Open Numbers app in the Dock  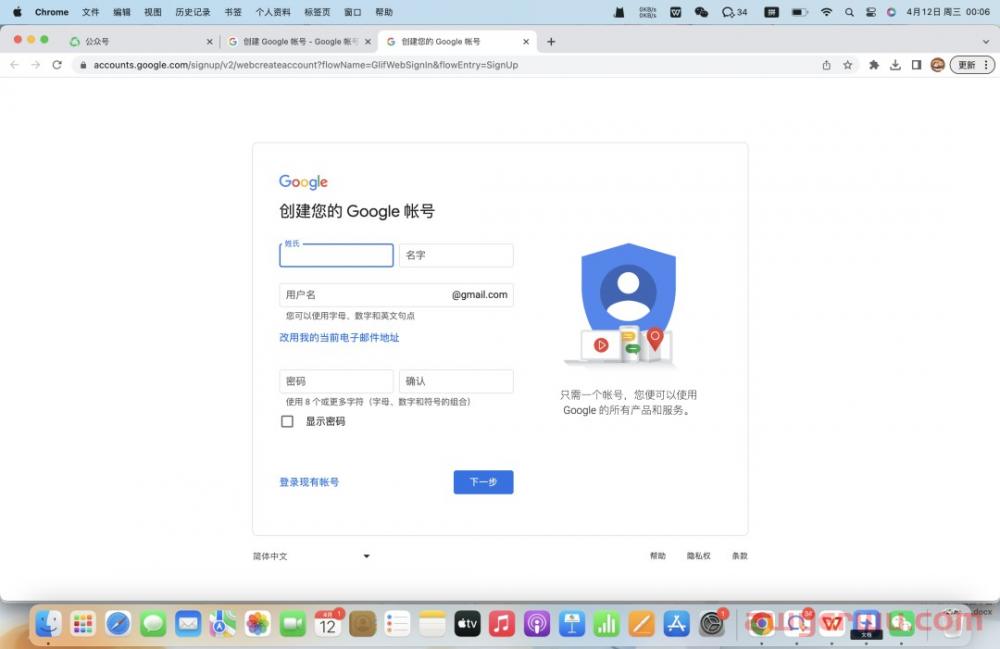607,623
